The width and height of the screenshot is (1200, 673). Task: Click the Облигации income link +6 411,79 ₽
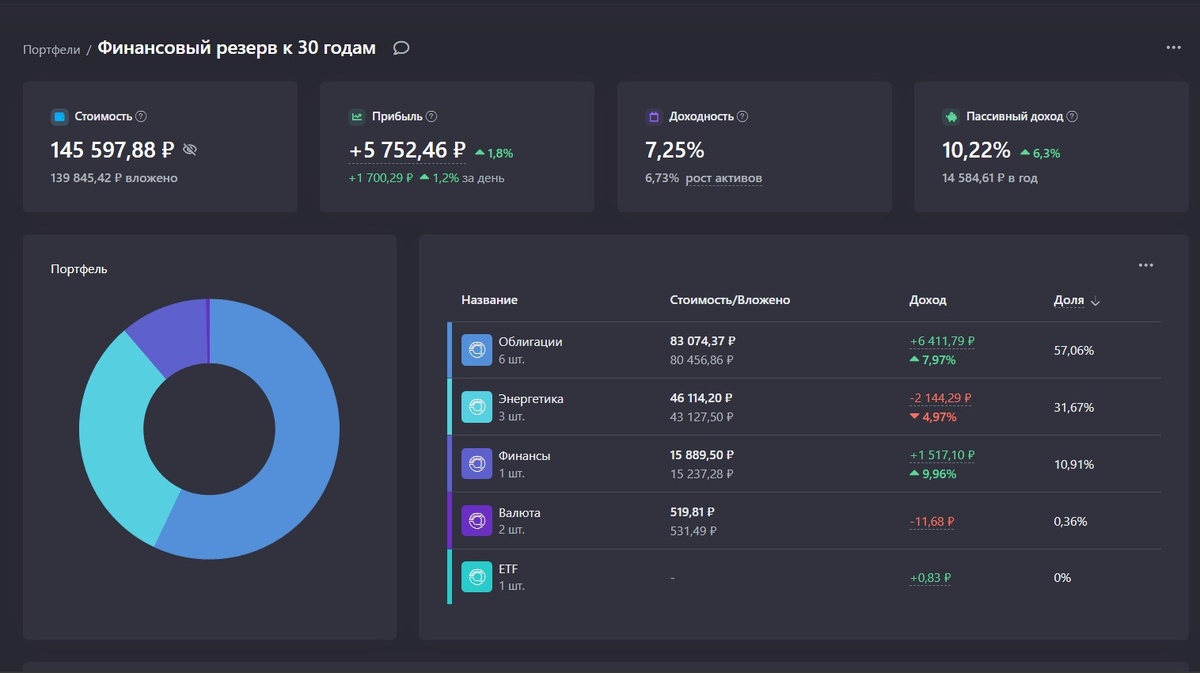tap(940, 340)
